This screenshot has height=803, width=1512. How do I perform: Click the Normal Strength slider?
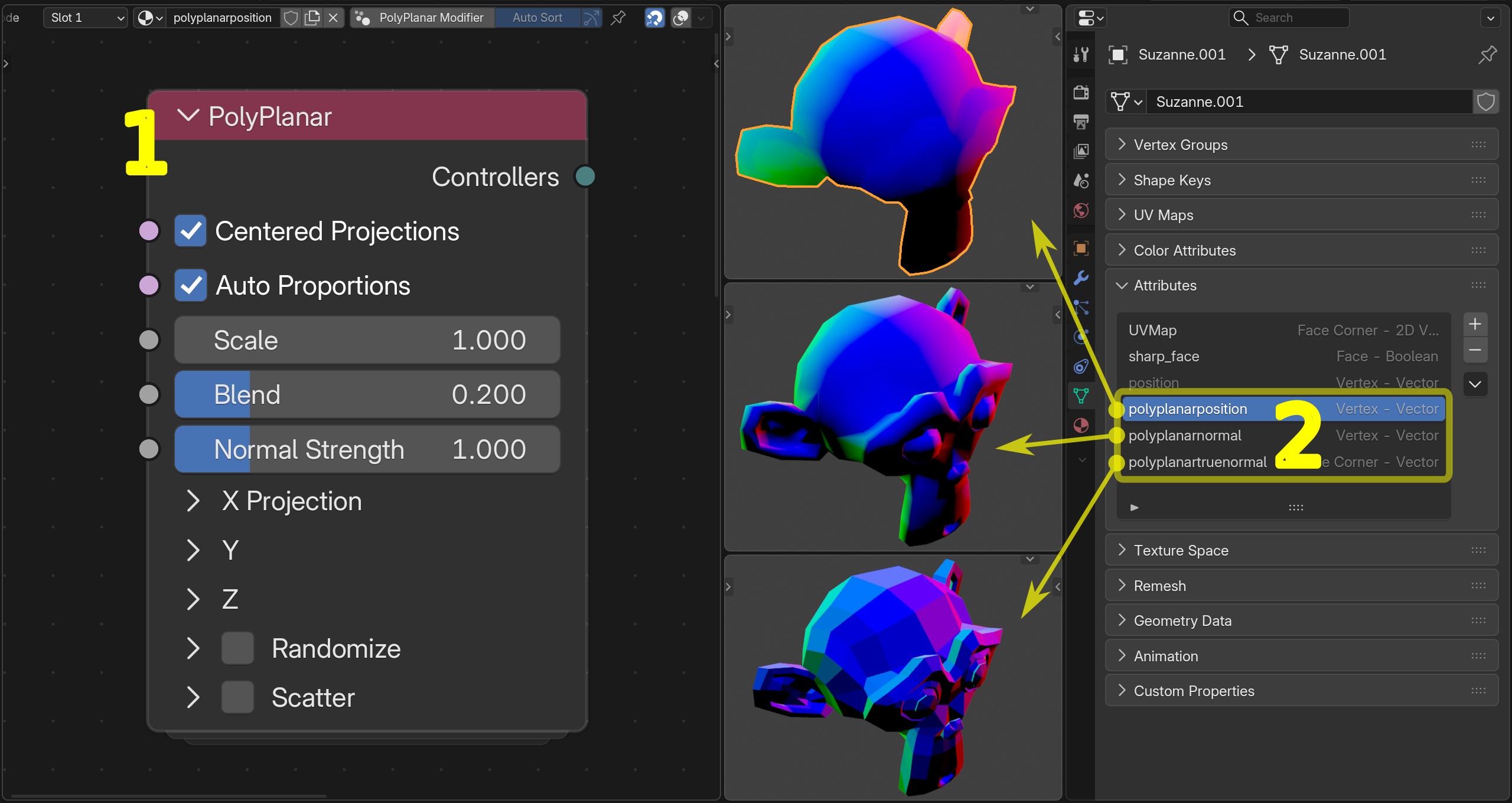click(x=367, y=449)
